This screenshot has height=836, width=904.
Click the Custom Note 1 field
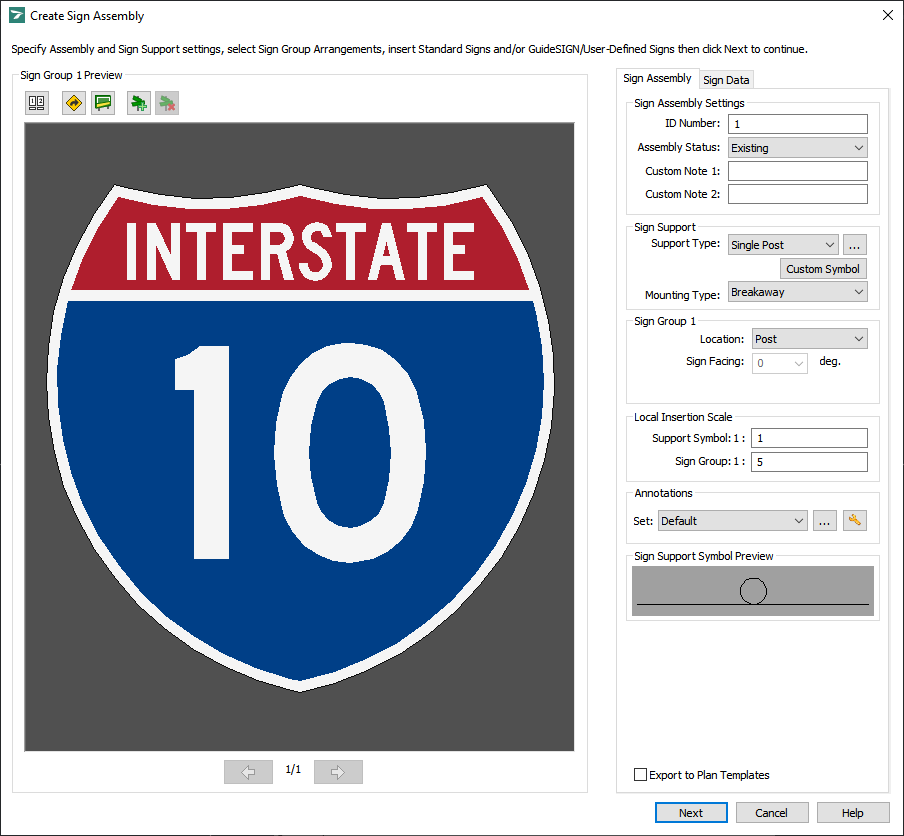click(797, 171)
